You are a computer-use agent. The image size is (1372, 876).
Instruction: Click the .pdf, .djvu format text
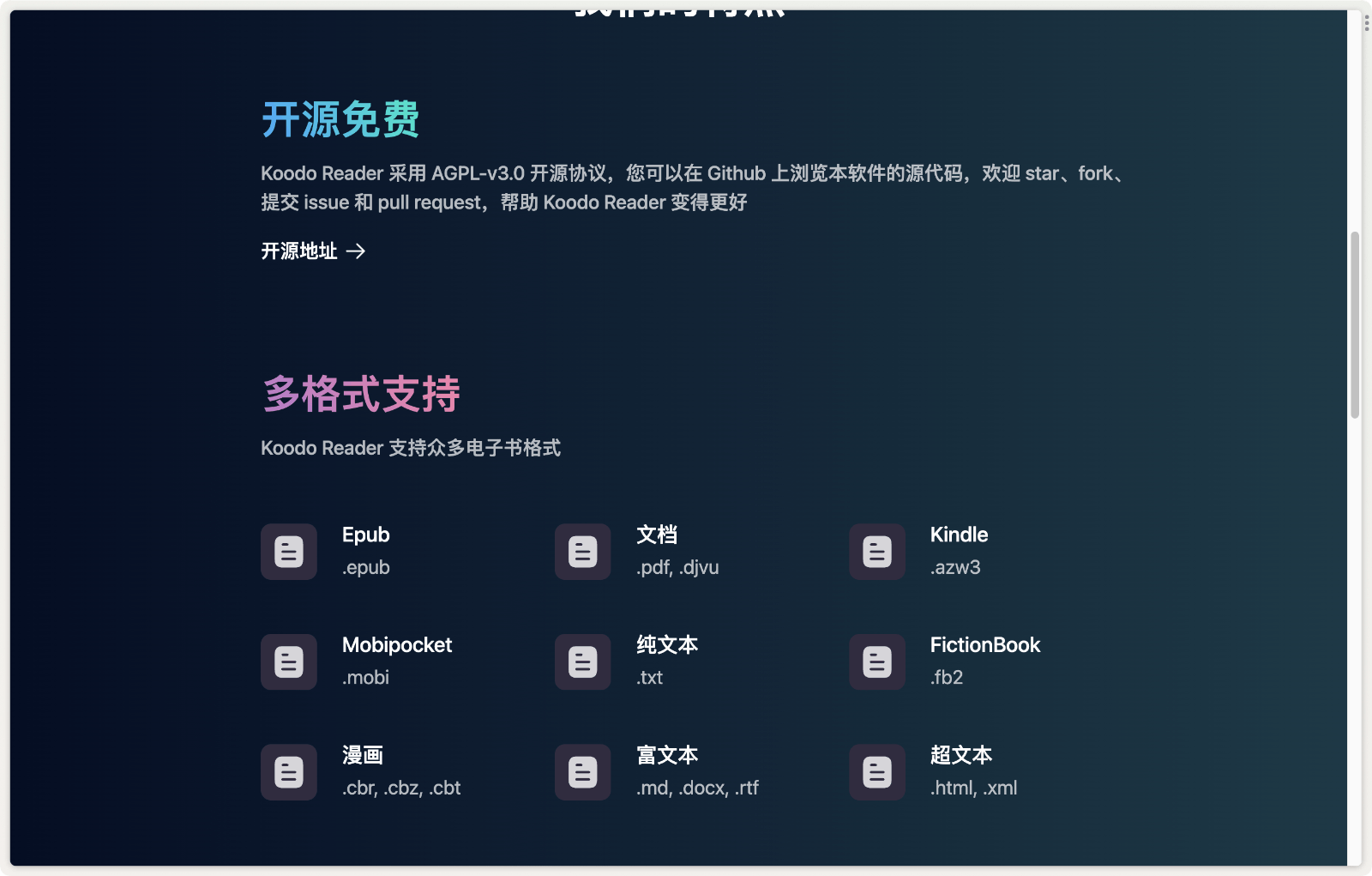tap(677, 567)
